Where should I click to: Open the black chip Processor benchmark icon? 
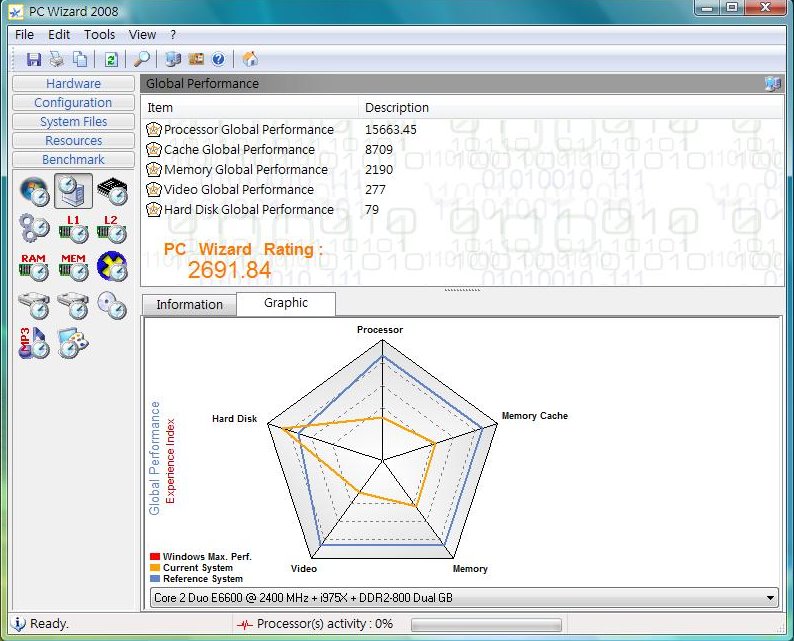pos(112,191)
